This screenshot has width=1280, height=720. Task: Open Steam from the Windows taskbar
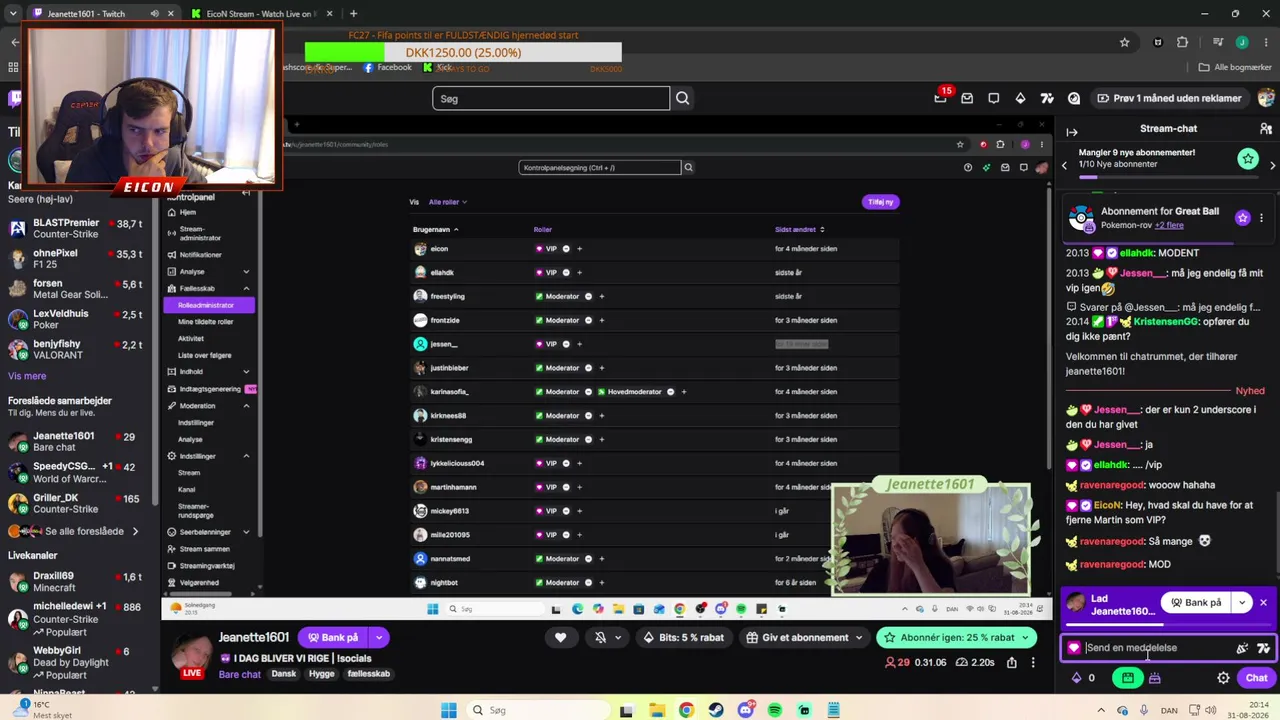coord(716,710)
